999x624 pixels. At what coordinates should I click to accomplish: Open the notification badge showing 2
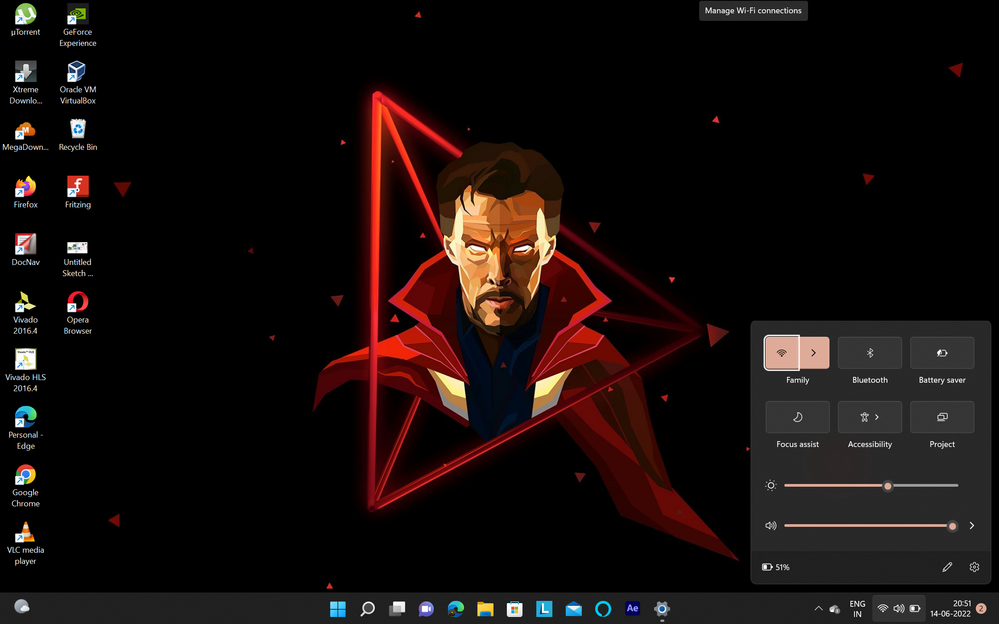[x=982, y=609]
